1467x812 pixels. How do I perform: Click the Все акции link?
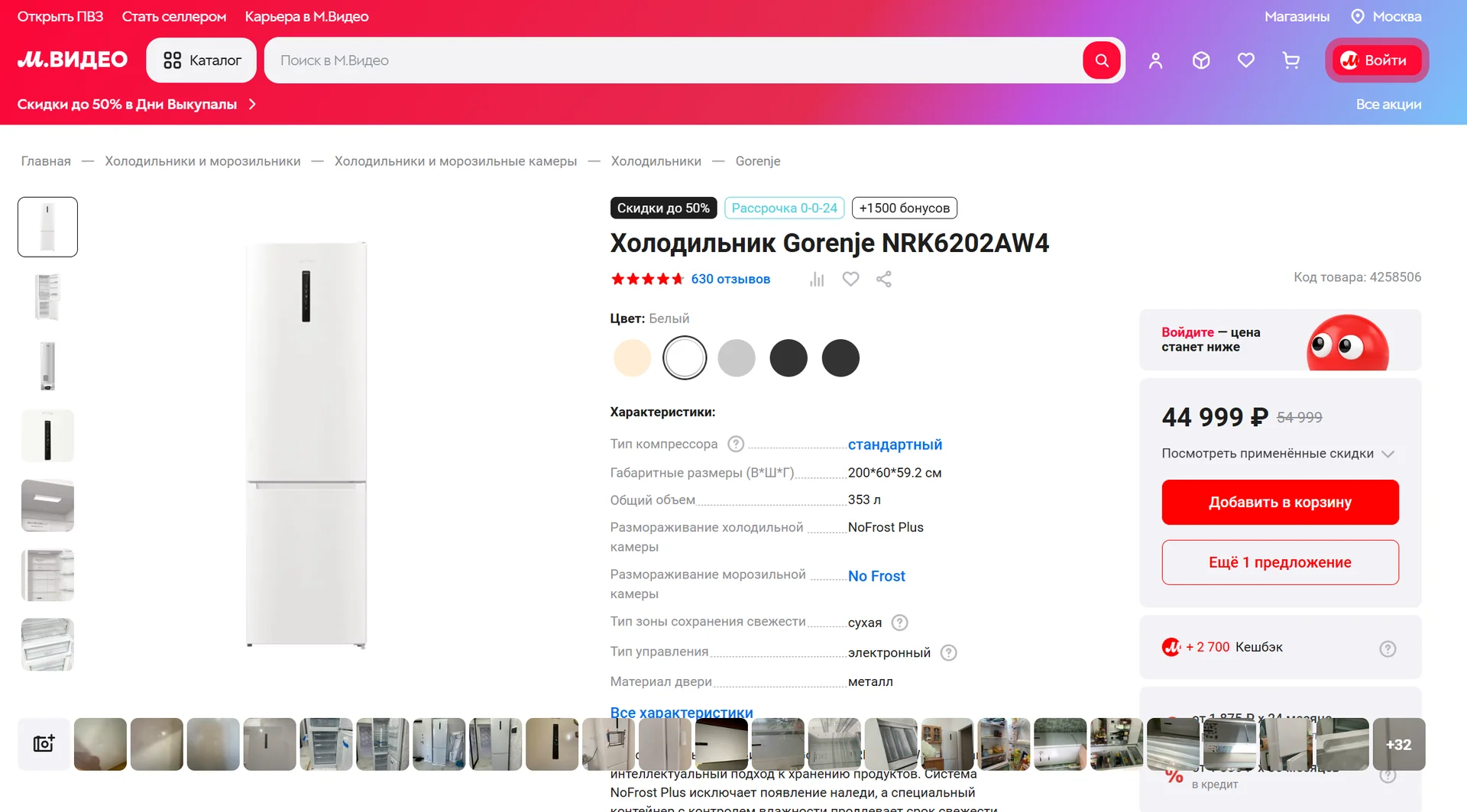click(x=1388, y=104)
